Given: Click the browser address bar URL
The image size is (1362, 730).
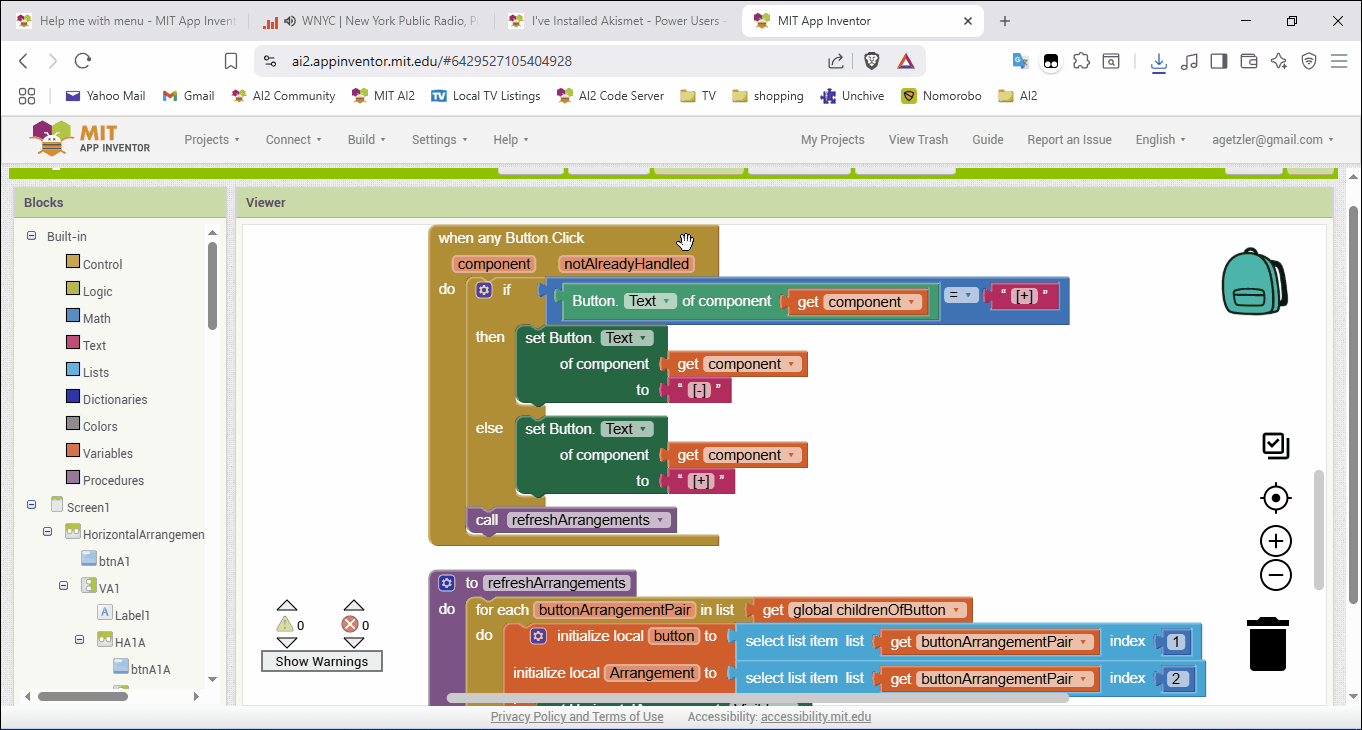Looking at the screenshot, I should [x=432, y=61].
